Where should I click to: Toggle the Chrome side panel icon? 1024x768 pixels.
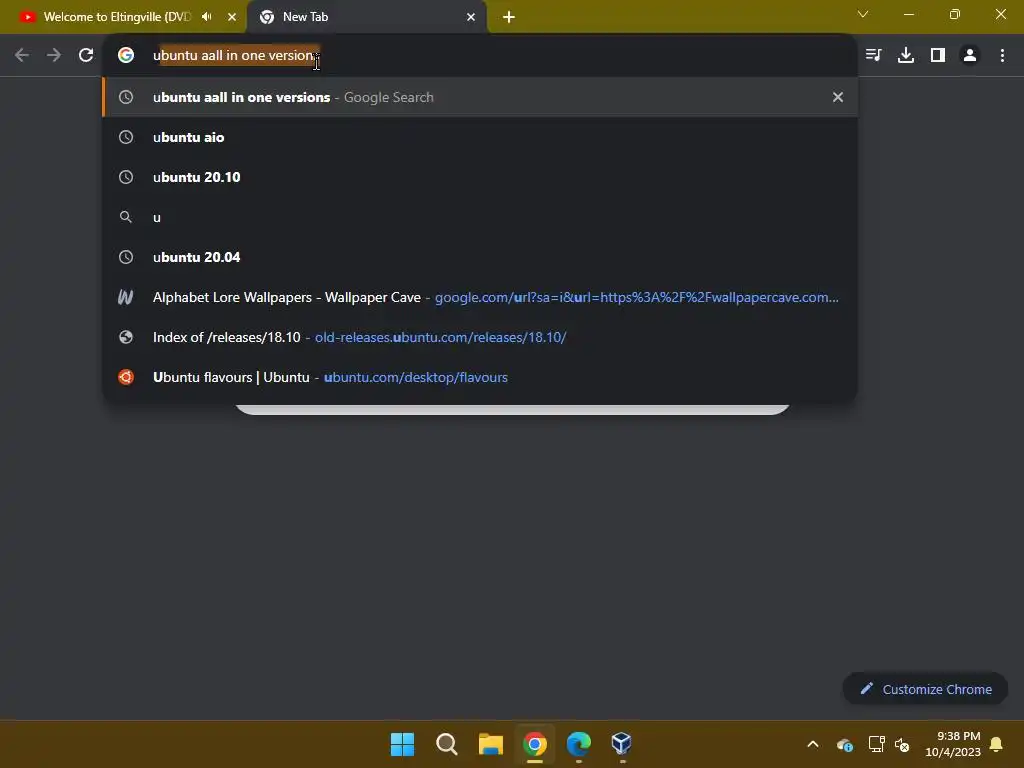[938, 55]
